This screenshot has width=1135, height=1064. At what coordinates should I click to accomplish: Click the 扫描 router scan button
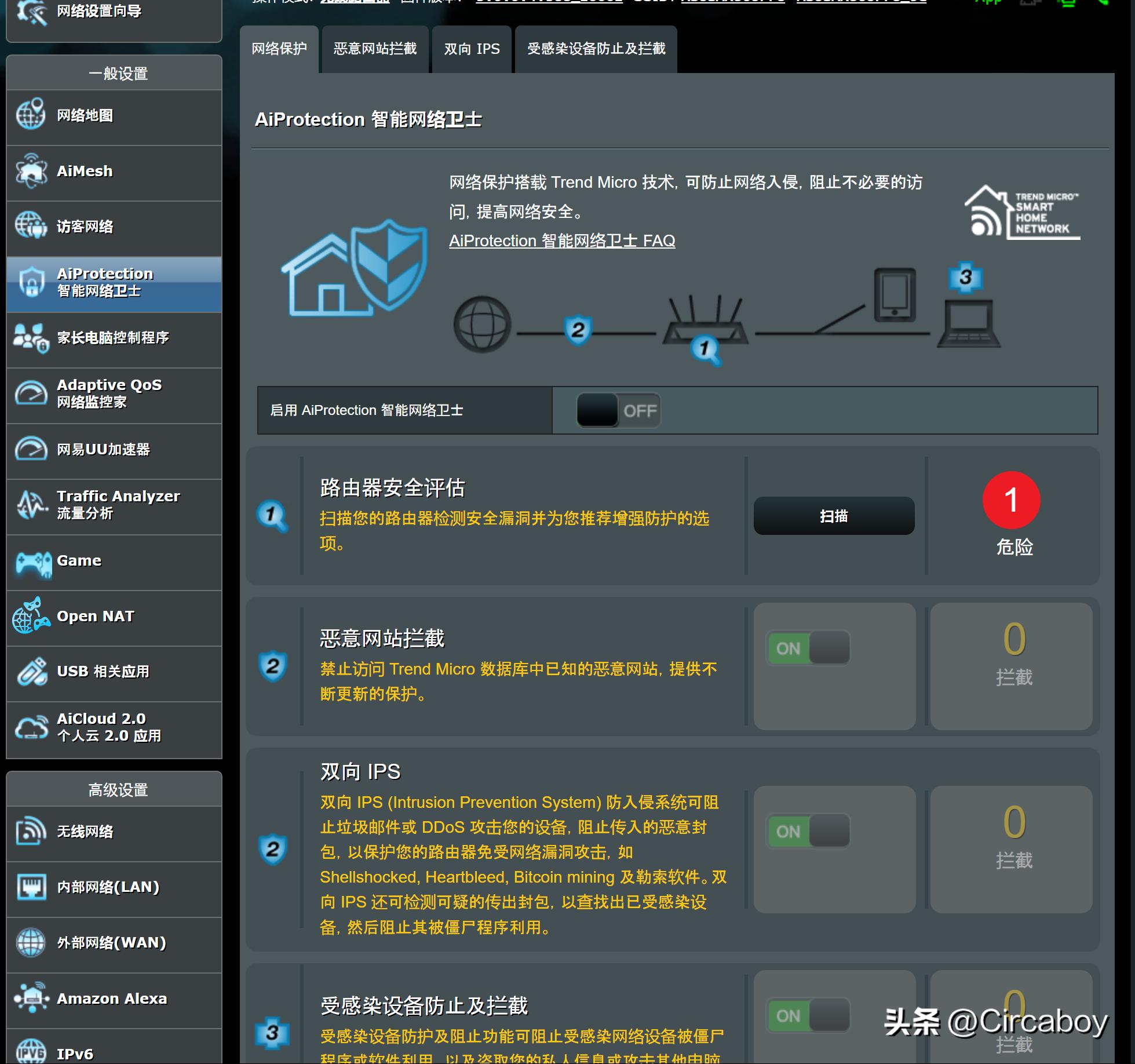click(x=833, y=516)
